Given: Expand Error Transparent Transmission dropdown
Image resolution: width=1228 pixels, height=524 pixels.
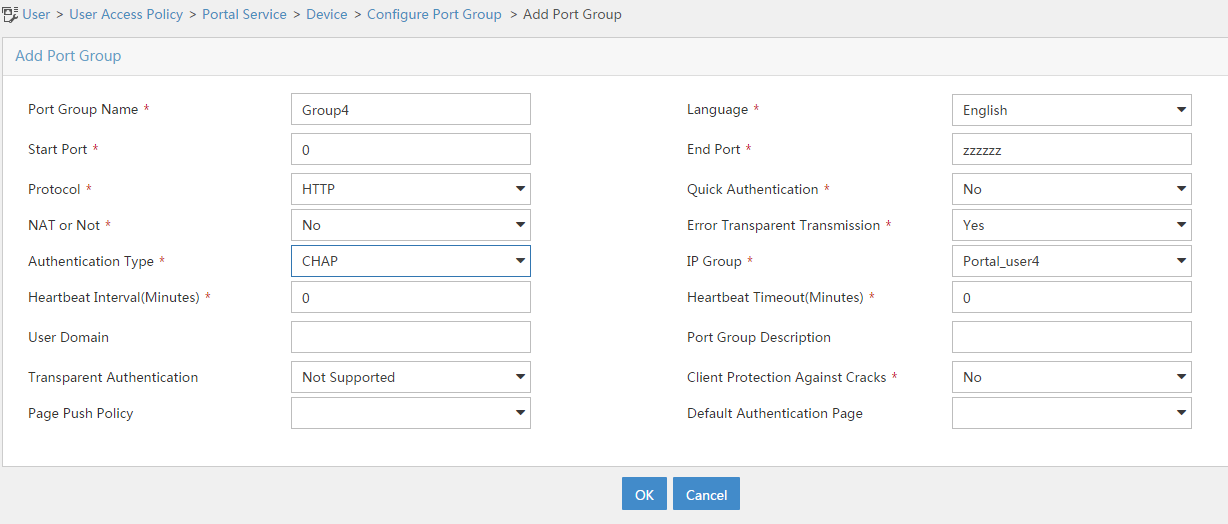Looking at the screenshot, I should (1071, 225).
